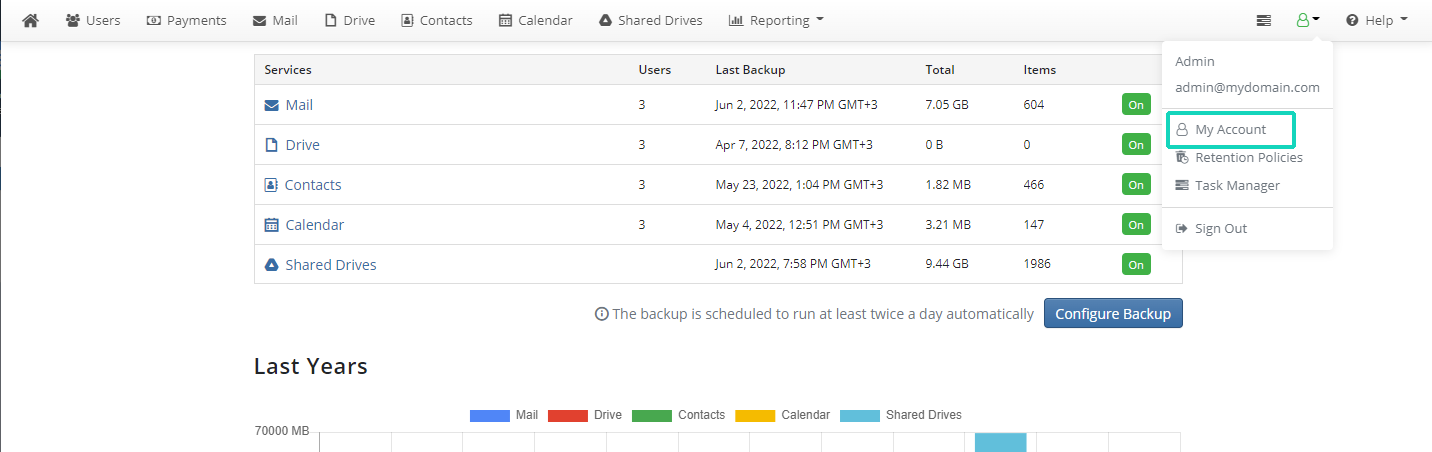Click the Home icon in navbar
This screenshot has height=452, width=1432.
[x=30, y=20]
